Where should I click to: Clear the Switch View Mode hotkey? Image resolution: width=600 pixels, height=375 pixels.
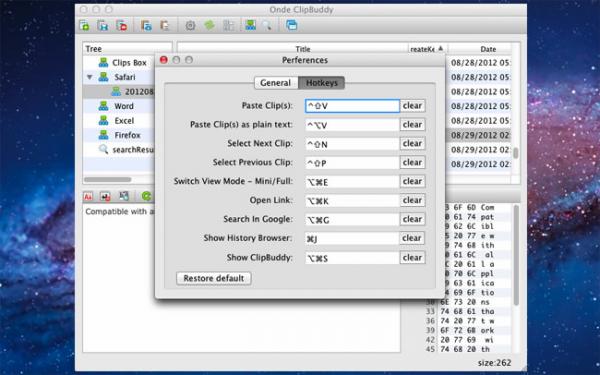point(412,181)
